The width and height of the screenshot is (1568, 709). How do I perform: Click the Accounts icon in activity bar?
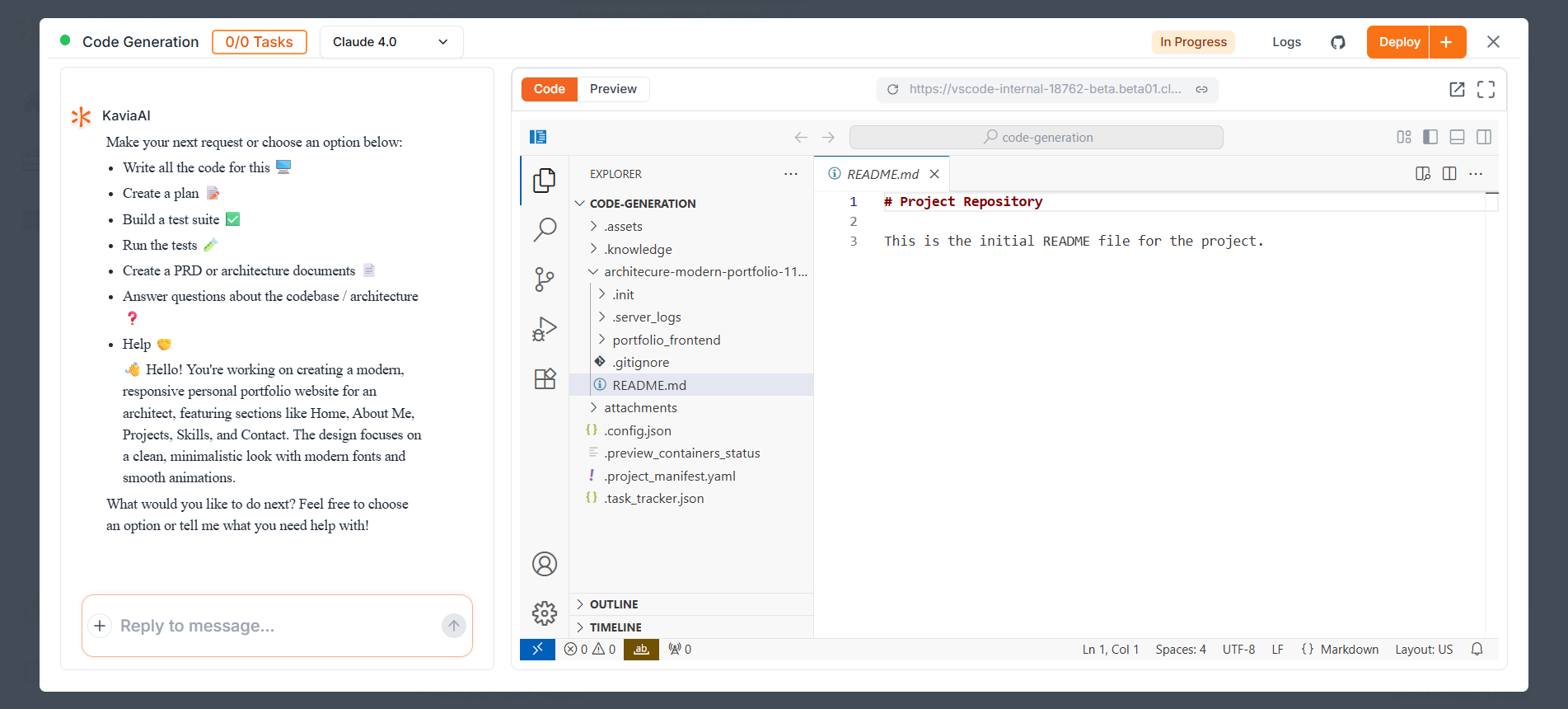545,564
